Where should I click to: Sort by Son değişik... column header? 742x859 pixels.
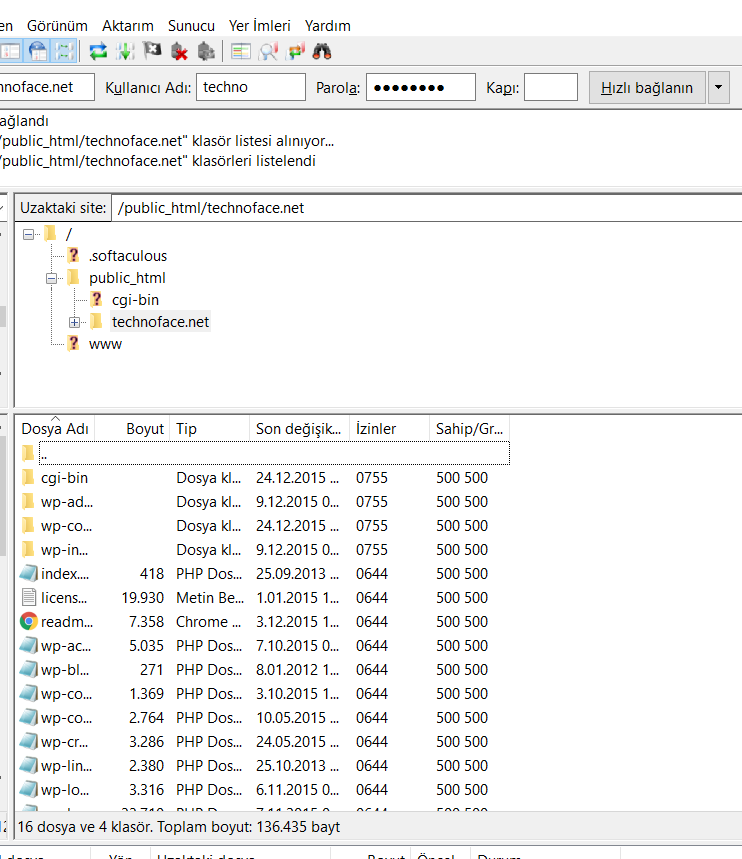tap(299, 429)
